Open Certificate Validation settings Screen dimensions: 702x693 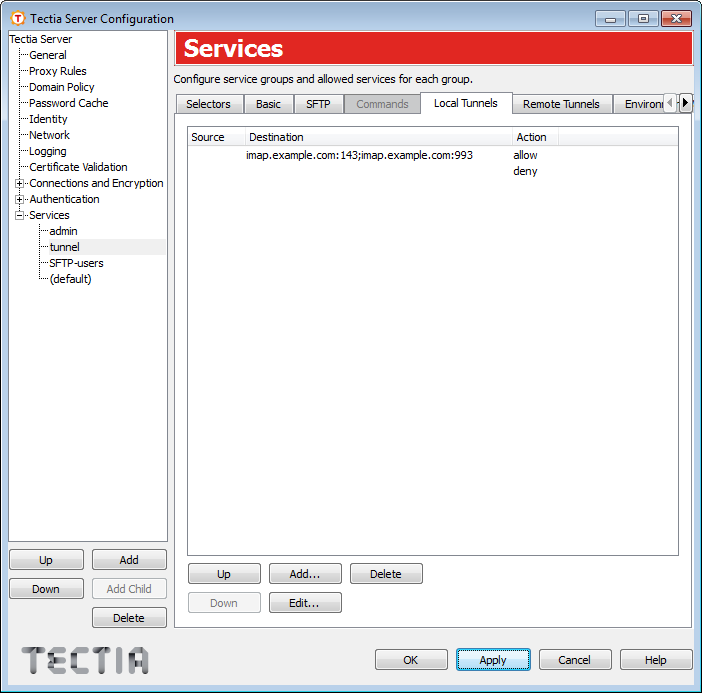78,167
